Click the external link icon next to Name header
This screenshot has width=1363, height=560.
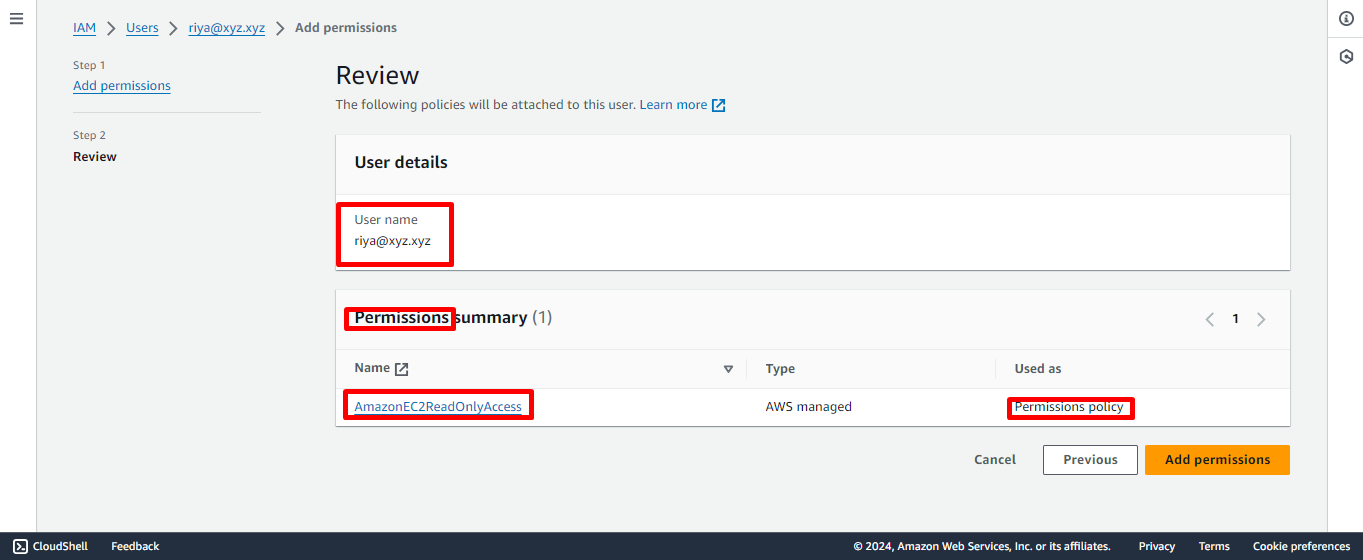pos(402,369)
